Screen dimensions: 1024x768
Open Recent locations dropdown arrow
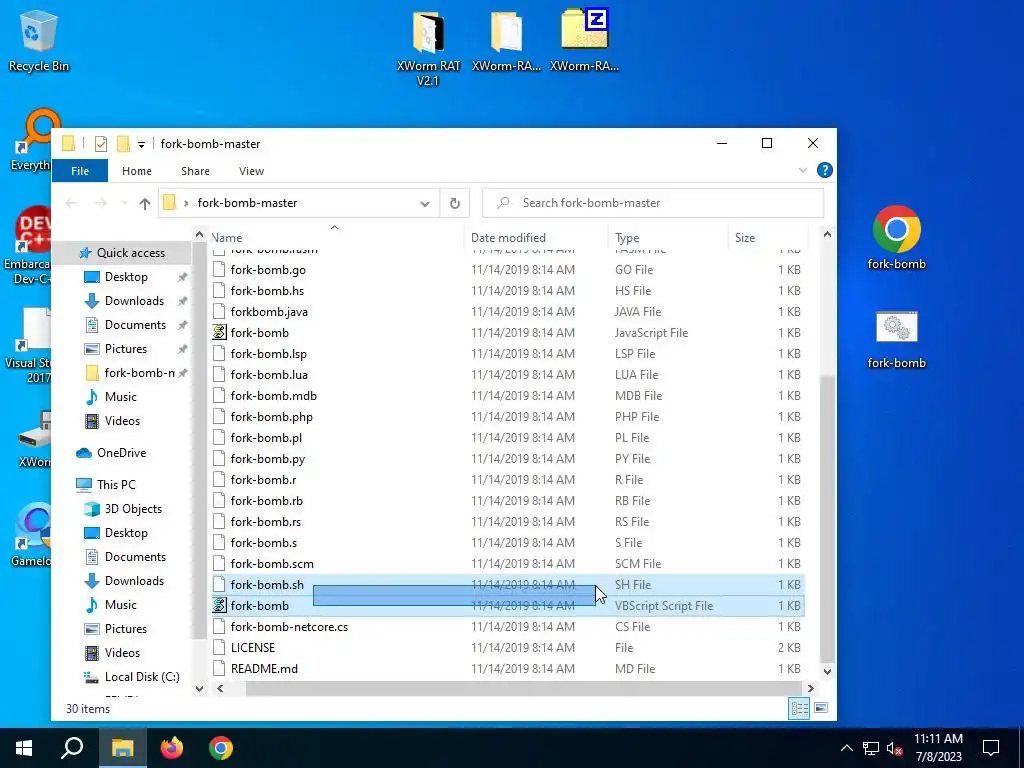pos(124,203)
